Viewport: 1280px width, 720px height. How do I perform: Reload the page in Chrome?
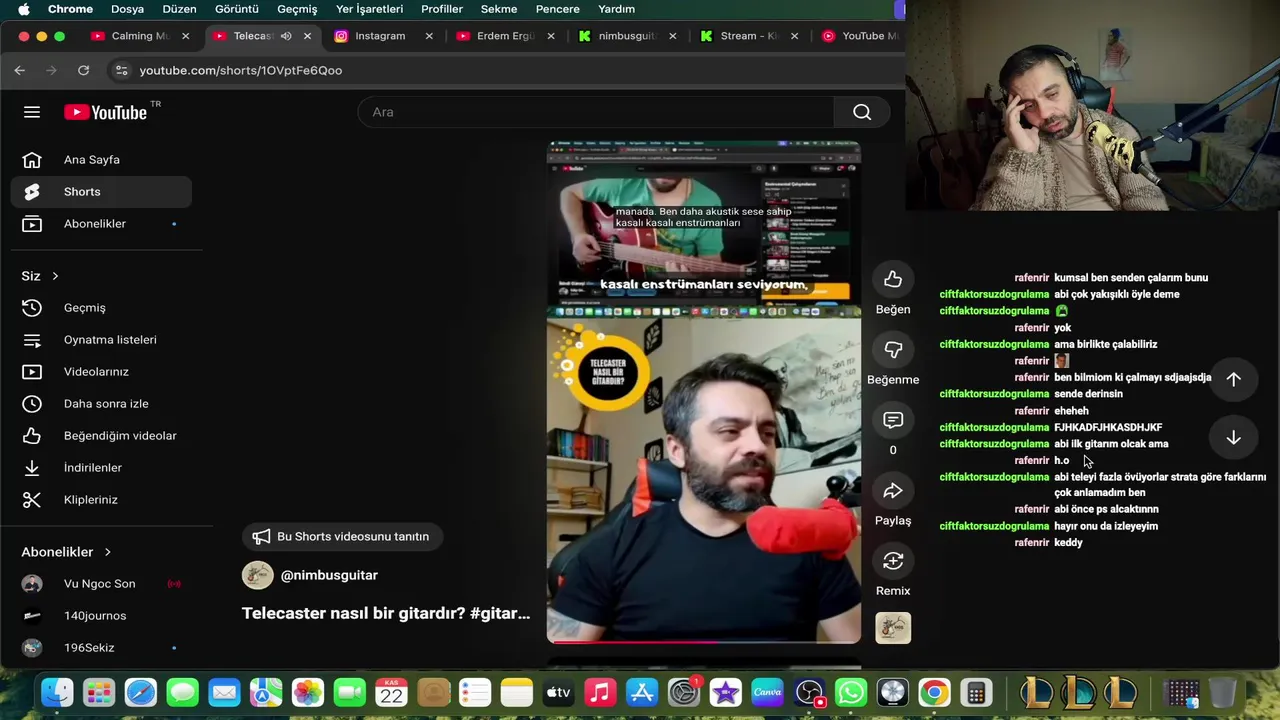click(x=84, y=70)
